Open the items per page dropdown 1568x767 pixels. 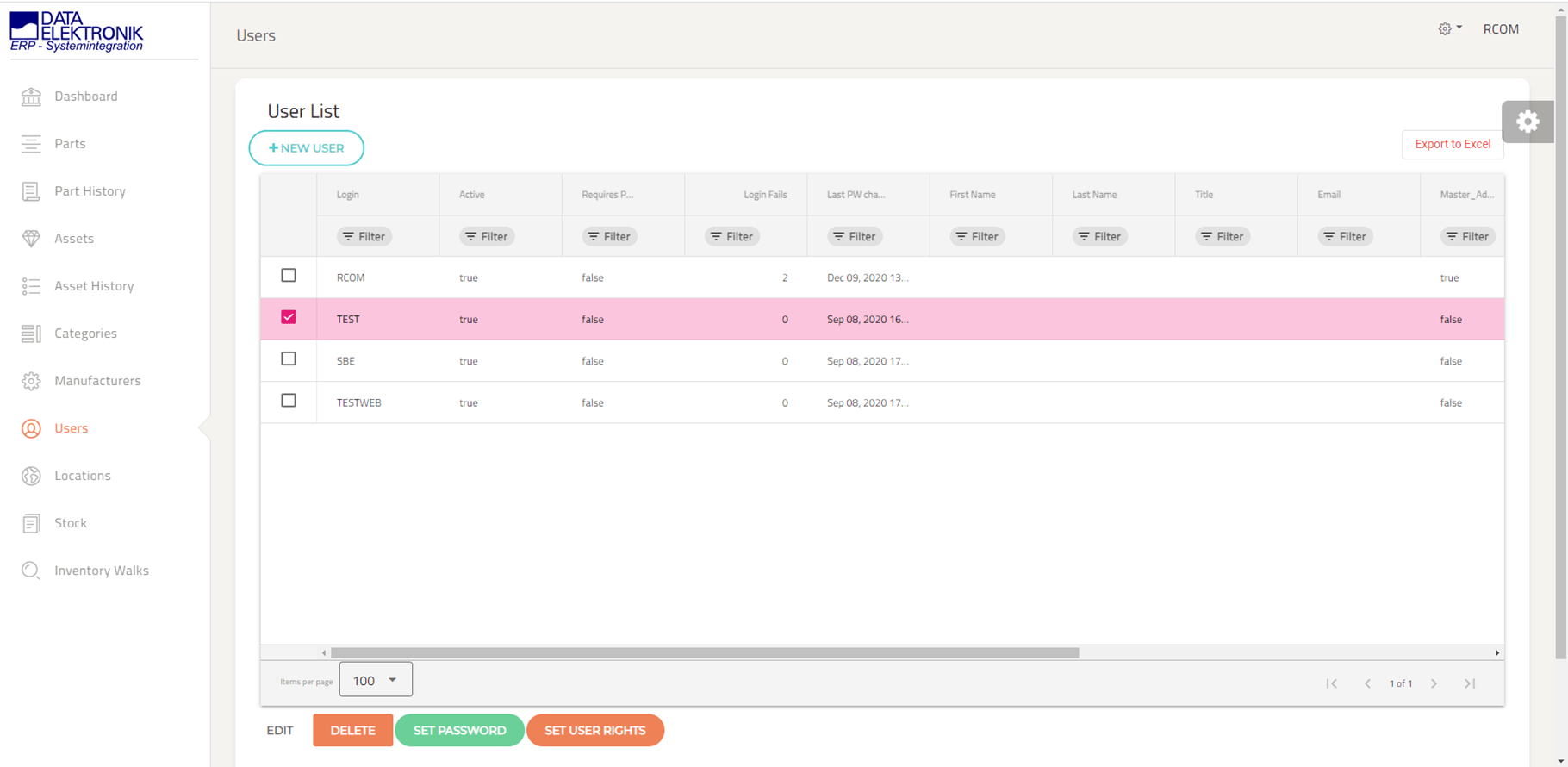376,680
